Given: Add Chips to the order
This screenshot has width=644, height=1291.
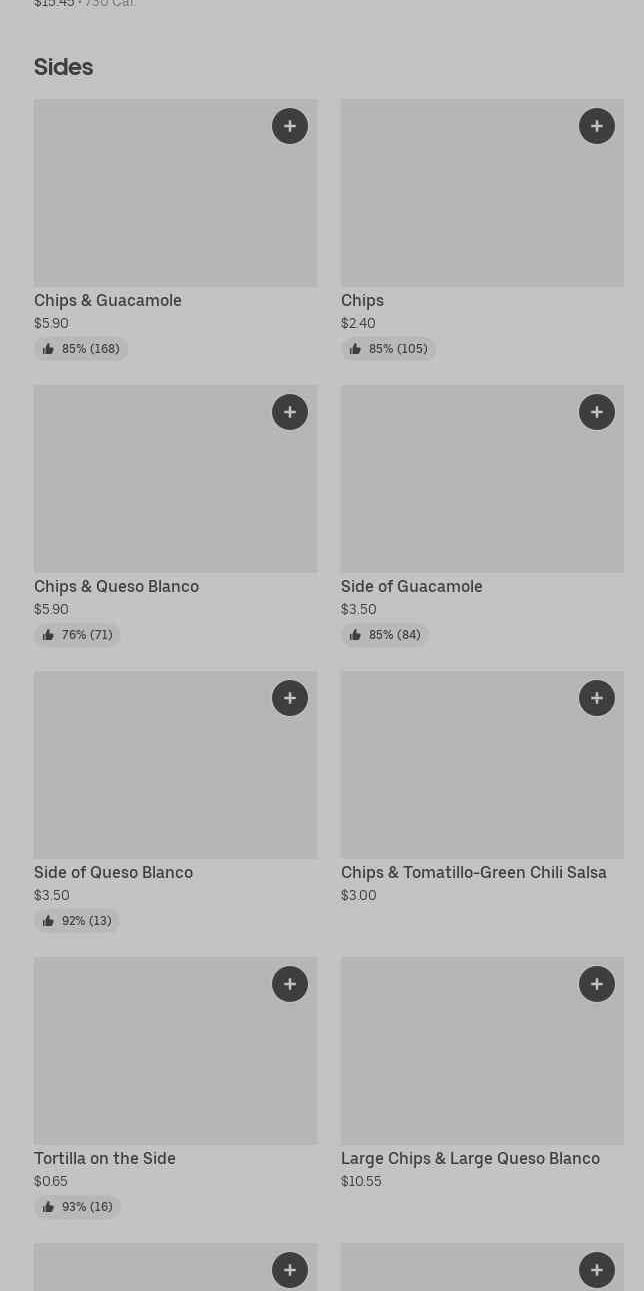Looking at the screenshot, I should (x=597, y=126).
